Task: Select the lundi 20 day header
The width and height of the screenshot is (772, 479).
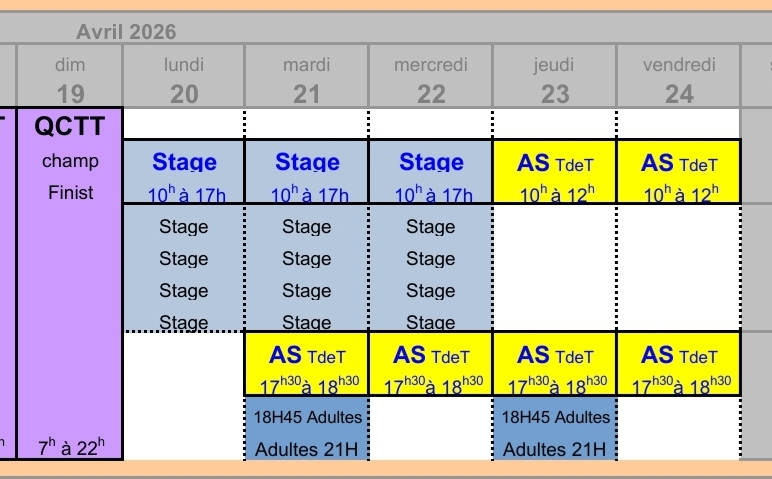Action: [184, 79]
